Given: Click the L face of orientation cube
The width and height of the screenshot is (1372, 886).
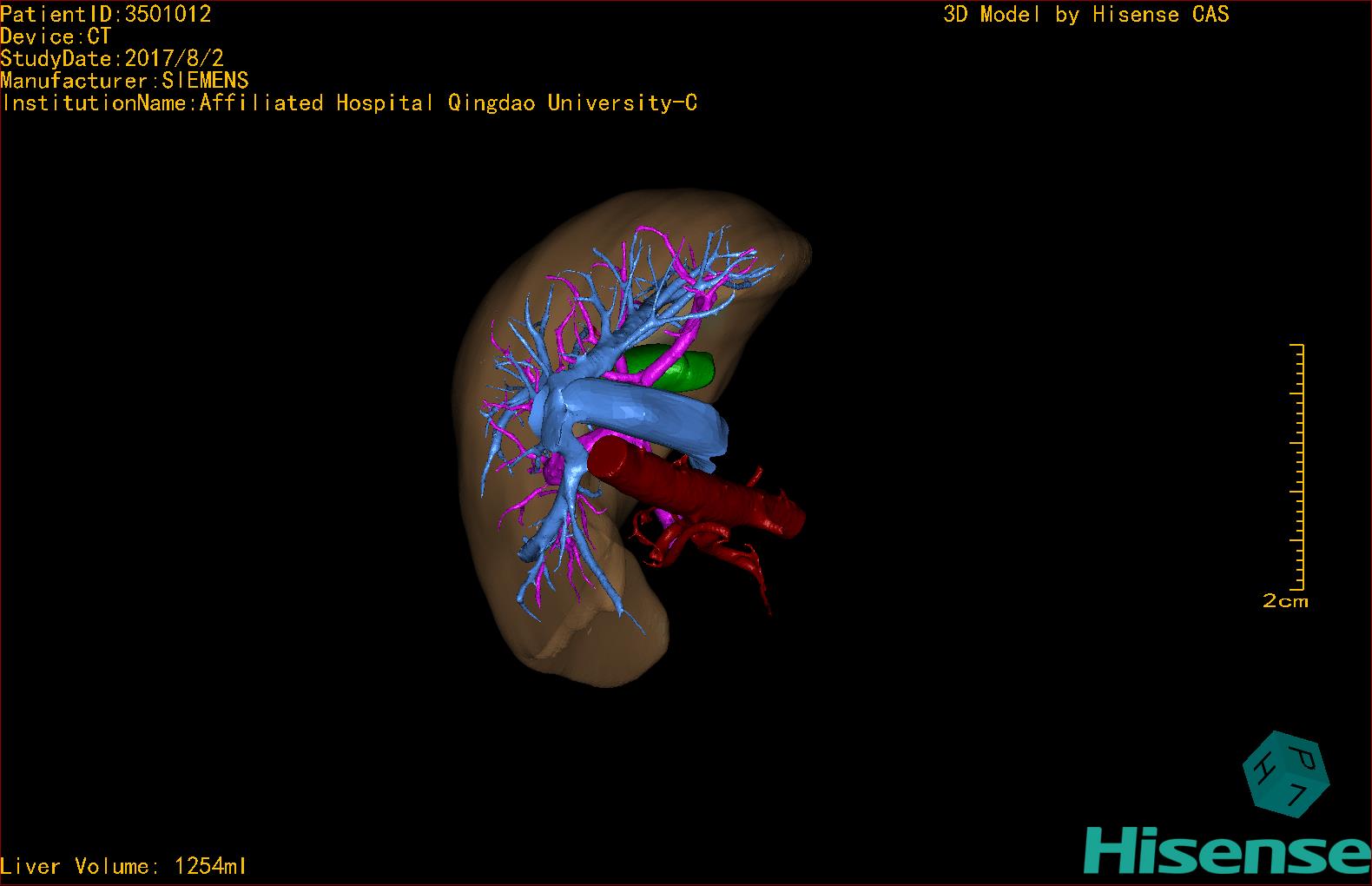Looking at the screenshot, I should 1296,794.
